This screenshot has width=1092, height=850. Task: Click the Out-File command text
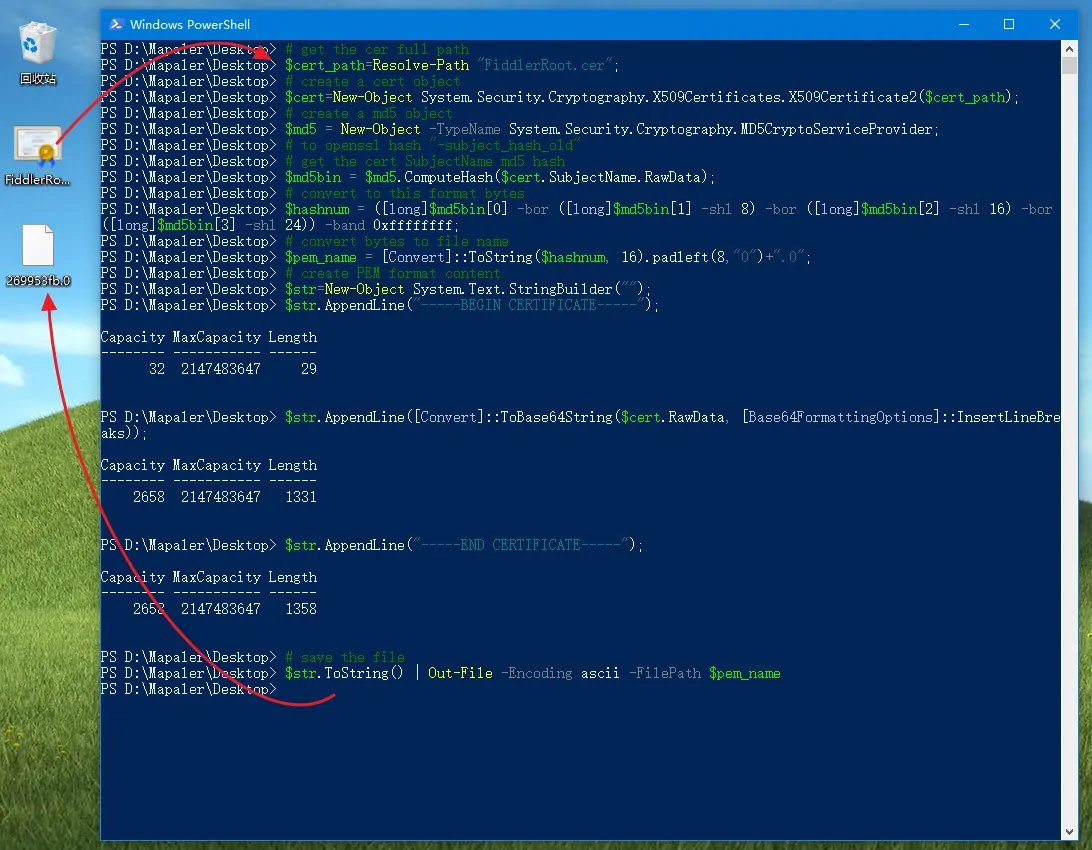[460, 674]
